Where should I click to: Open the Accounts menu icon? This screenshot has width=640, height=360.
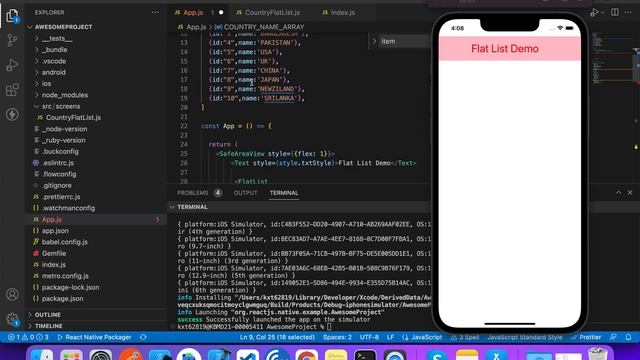click(12, 294)
